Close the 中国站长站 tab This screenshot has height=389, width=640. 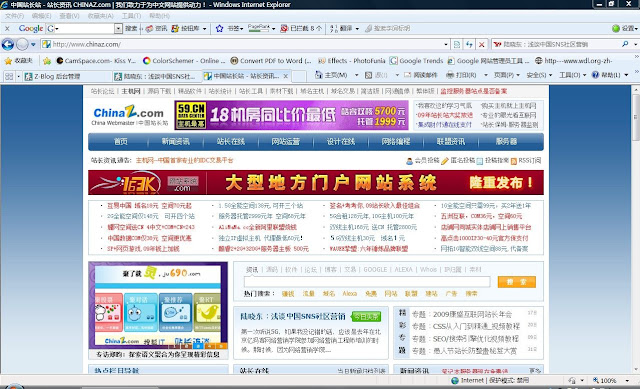(x=286, y=76)
